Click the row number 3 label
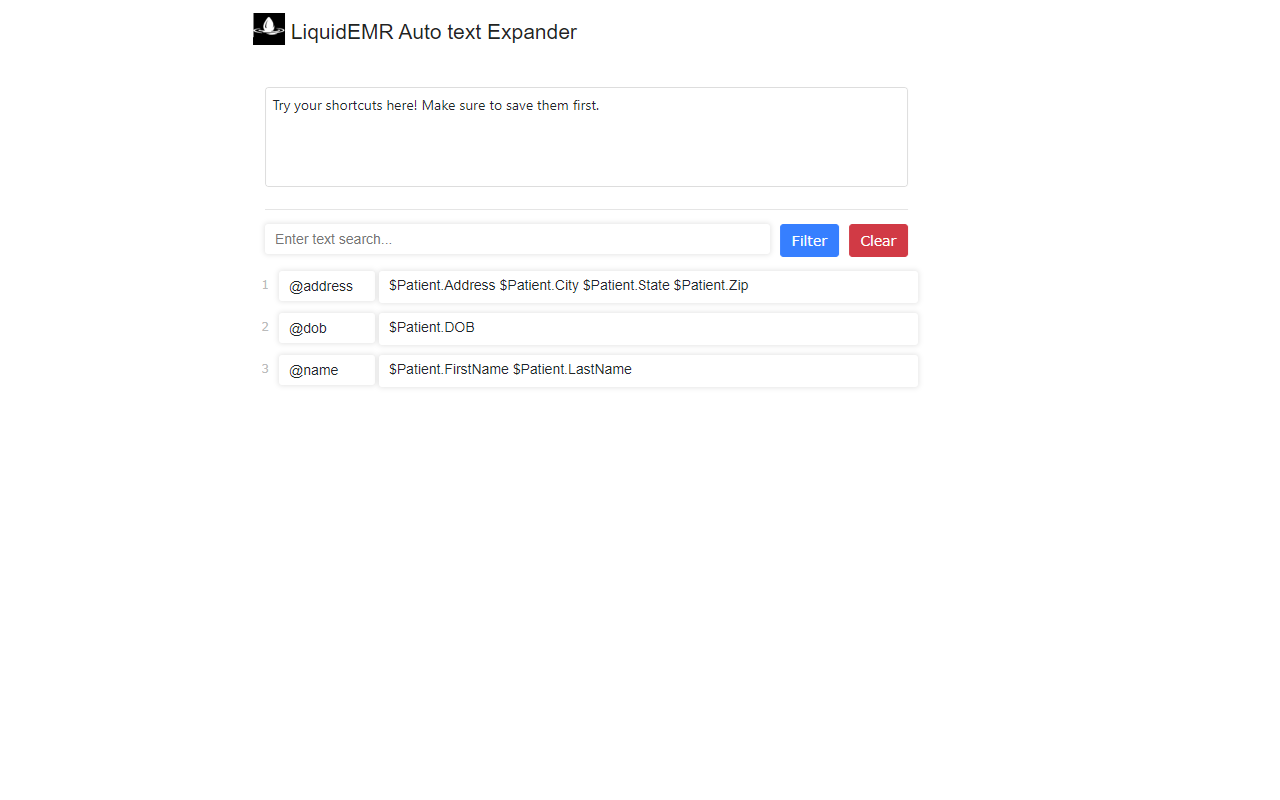 coord(264,369)
